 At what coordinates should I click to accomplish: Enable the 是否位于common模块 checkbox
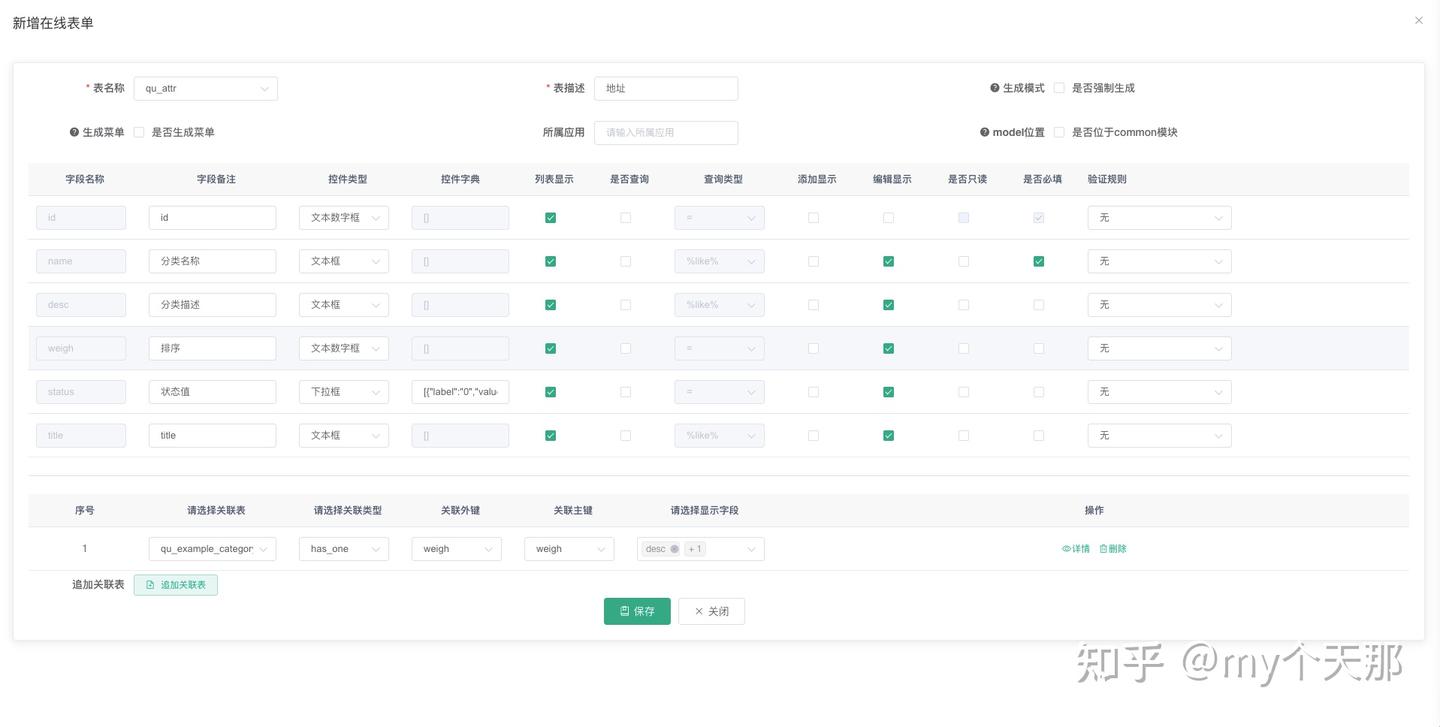(x=1057, y=131)
